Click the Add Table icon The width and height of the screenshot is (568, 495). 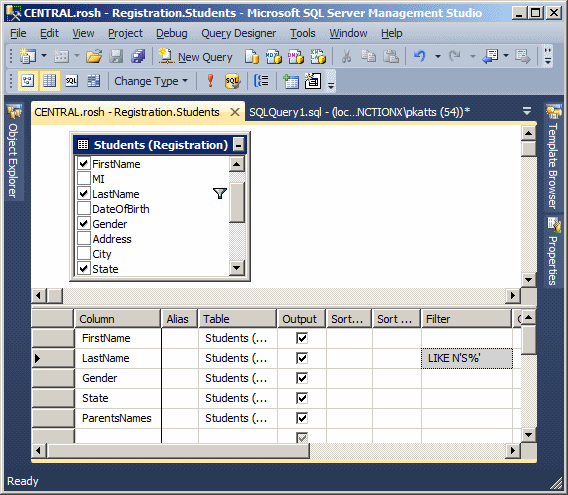pyautogui.click(x=291, y=81)
